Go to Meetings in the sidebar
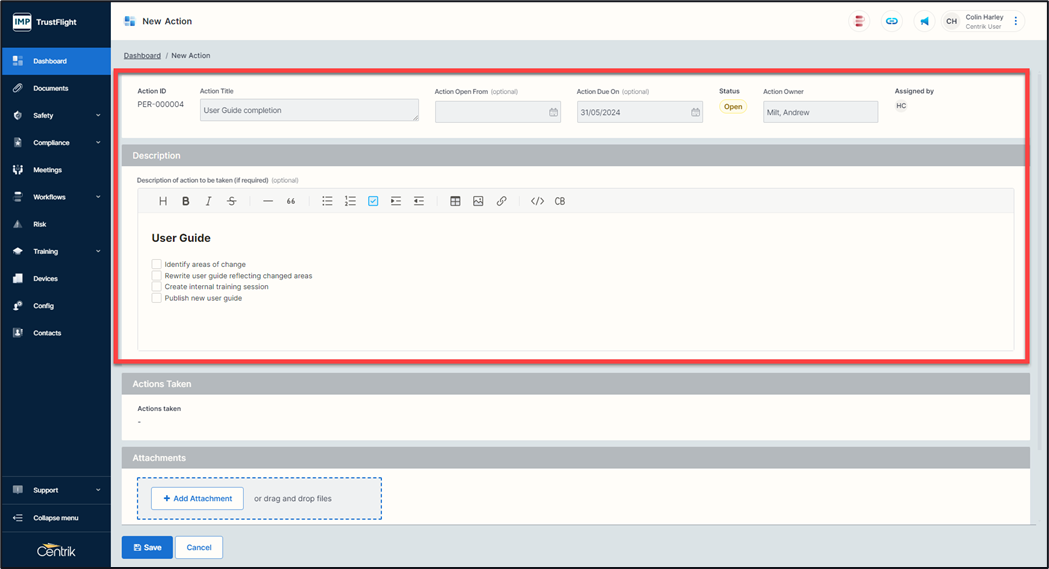This screenshot has height=569, width=1049. [47, 170]
